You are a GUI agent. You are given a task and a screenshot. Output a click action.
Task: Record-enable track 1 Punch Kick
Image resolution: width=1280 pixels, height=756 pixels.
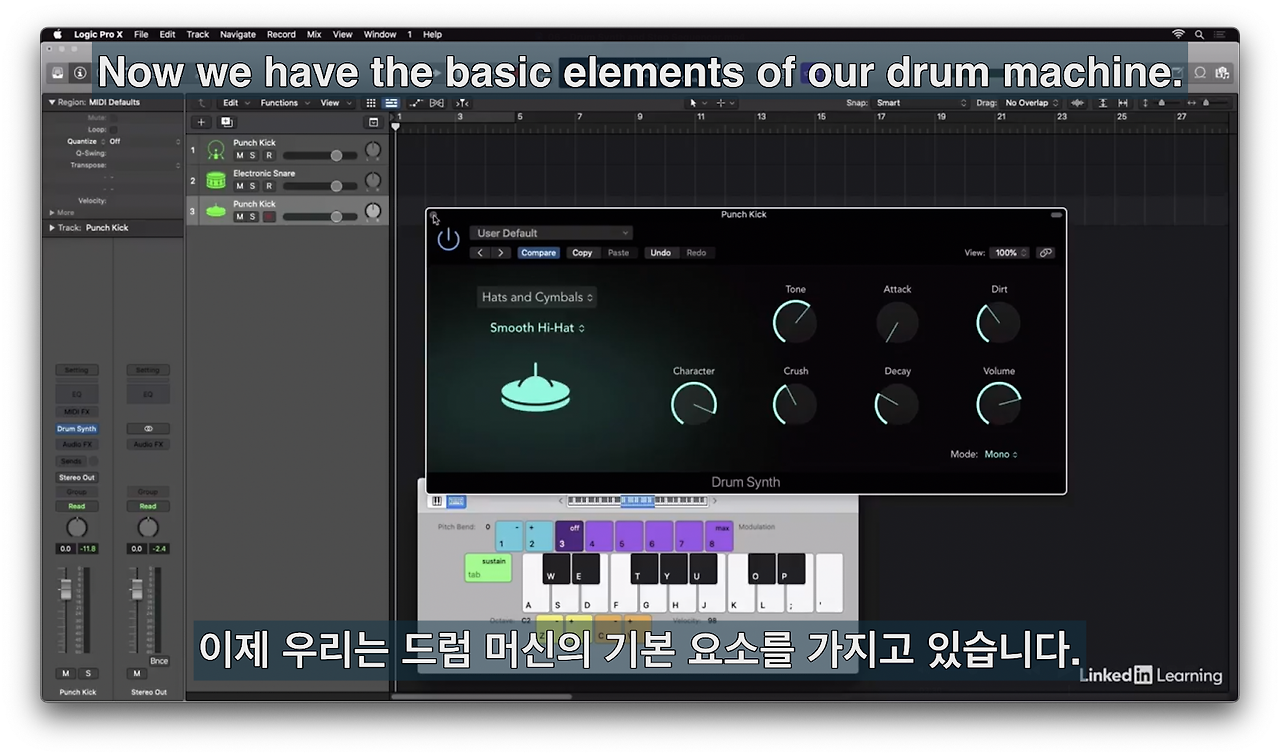(x=268, y=155)
